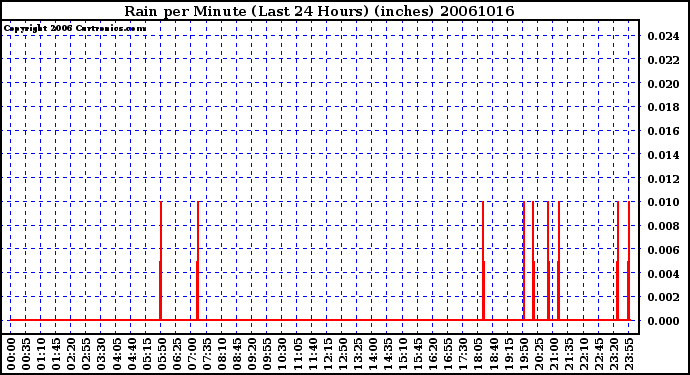Click the 0.006 y-axis label

point(663,250)
